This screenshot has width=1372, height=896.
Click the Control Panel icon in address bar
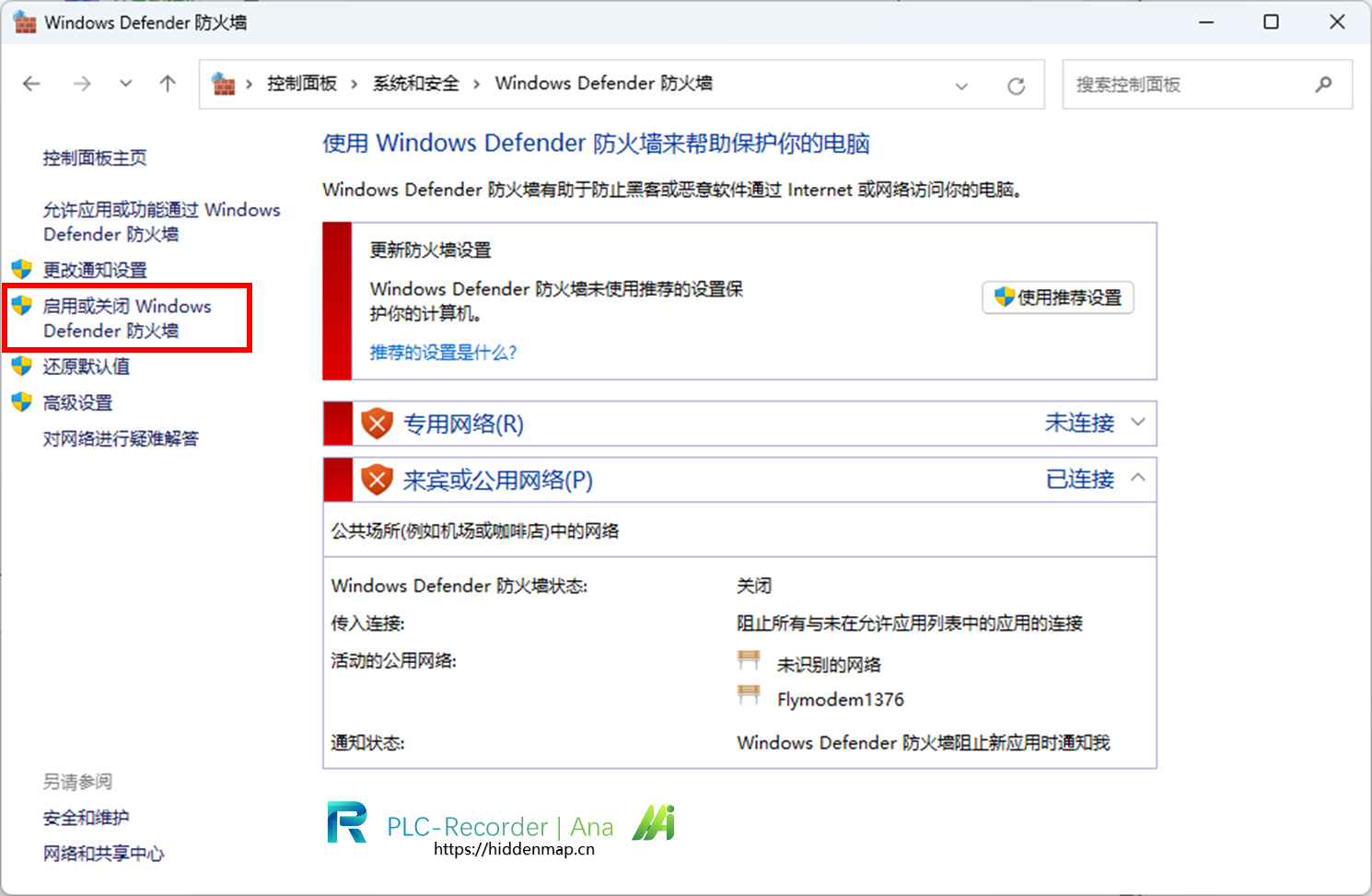pyautogui.click(x=223, y=84)
